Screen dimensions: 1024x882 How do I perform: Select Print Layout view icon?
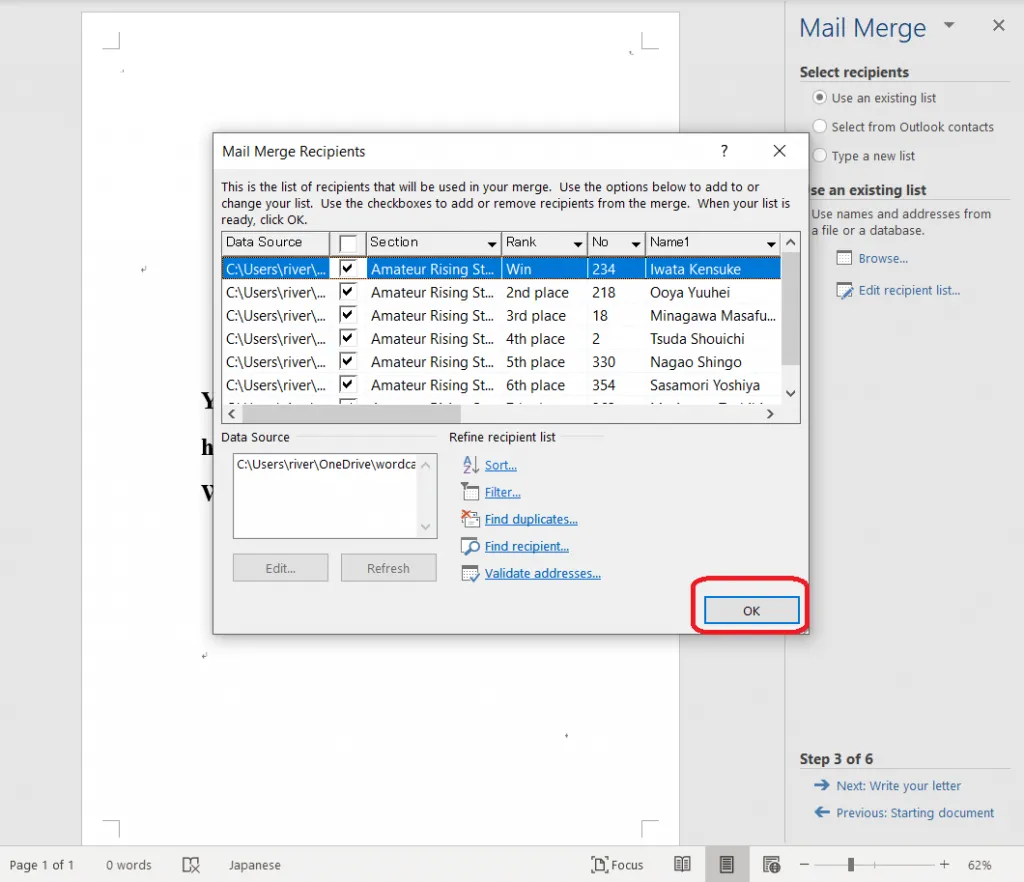pos(727,865)
